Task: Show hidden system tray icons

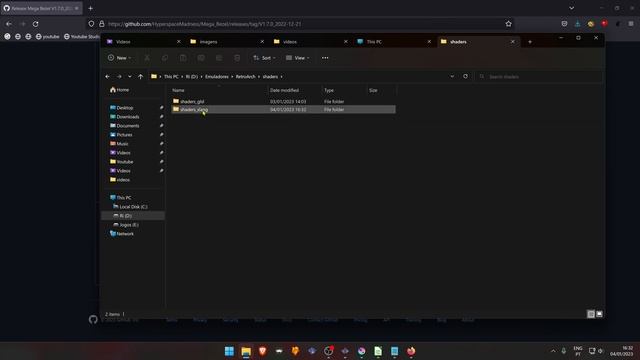Action: (x=553, y=351)
